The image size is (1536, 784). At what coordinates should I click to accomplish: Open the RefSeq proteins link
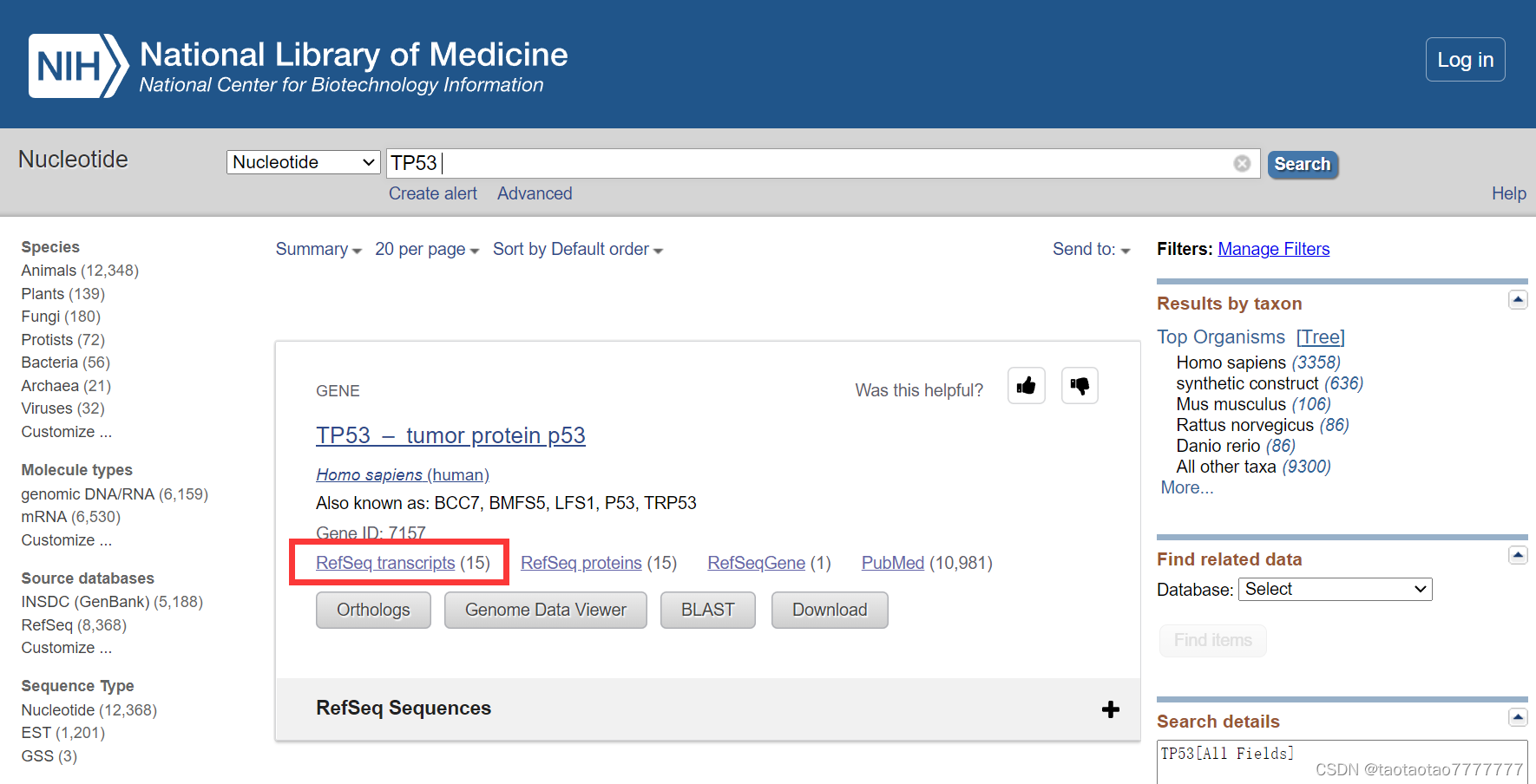coord(581,563)
